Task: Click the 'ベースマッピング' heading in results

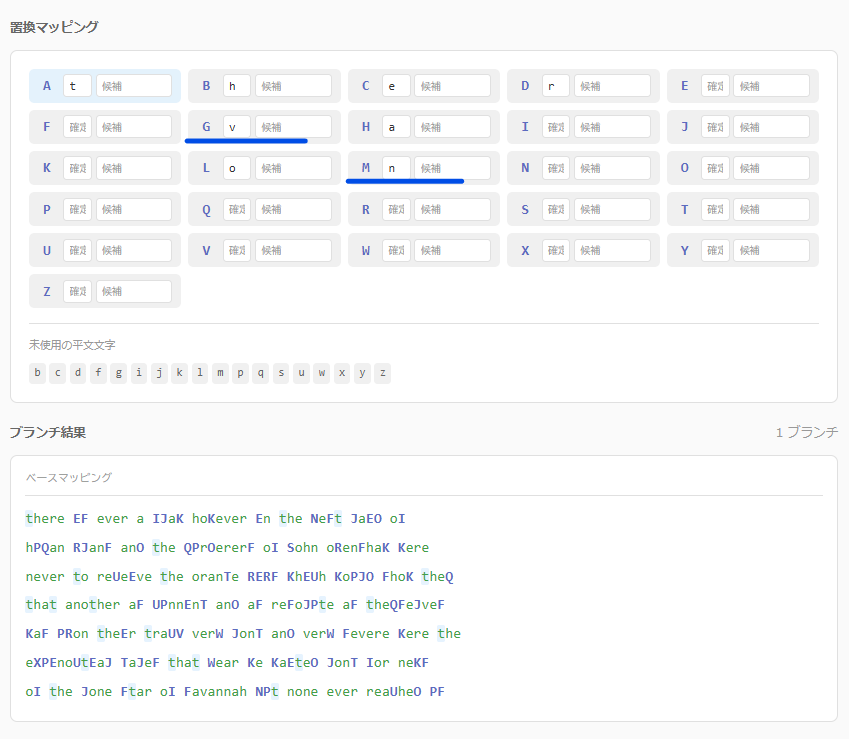Action: pos(69,478)
